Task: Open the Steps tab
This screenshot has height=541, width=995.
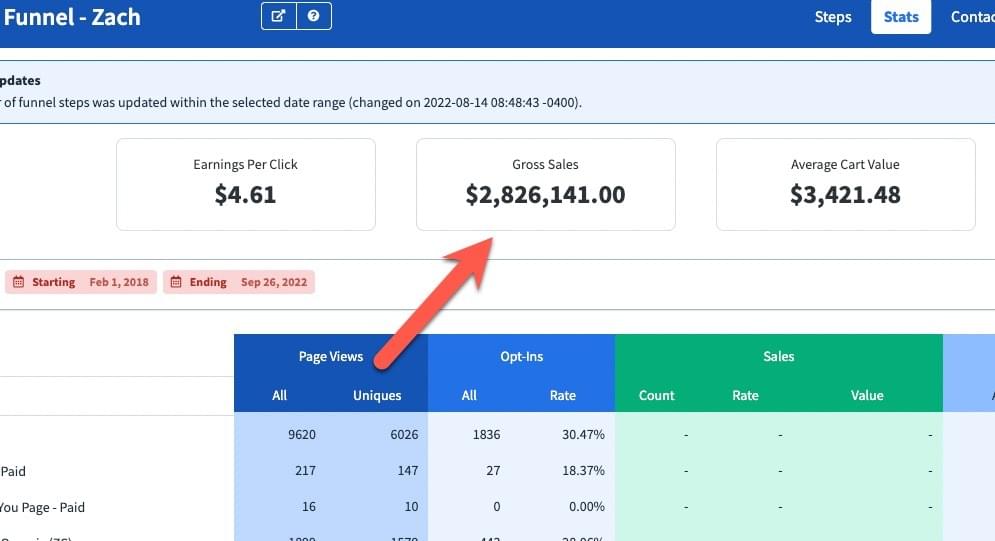Action: point(833,17)
